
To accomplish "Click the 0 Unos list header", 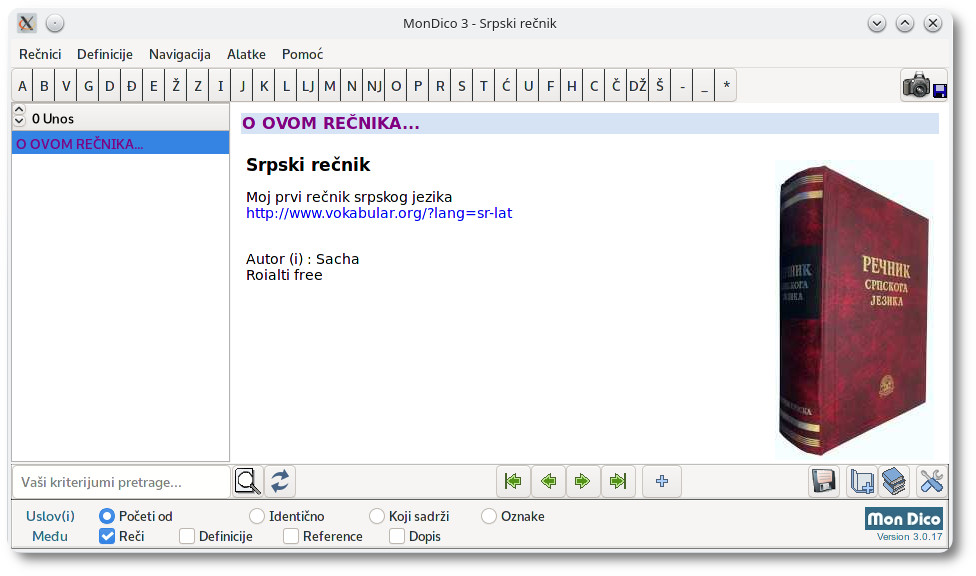I will tap(120, 118).
